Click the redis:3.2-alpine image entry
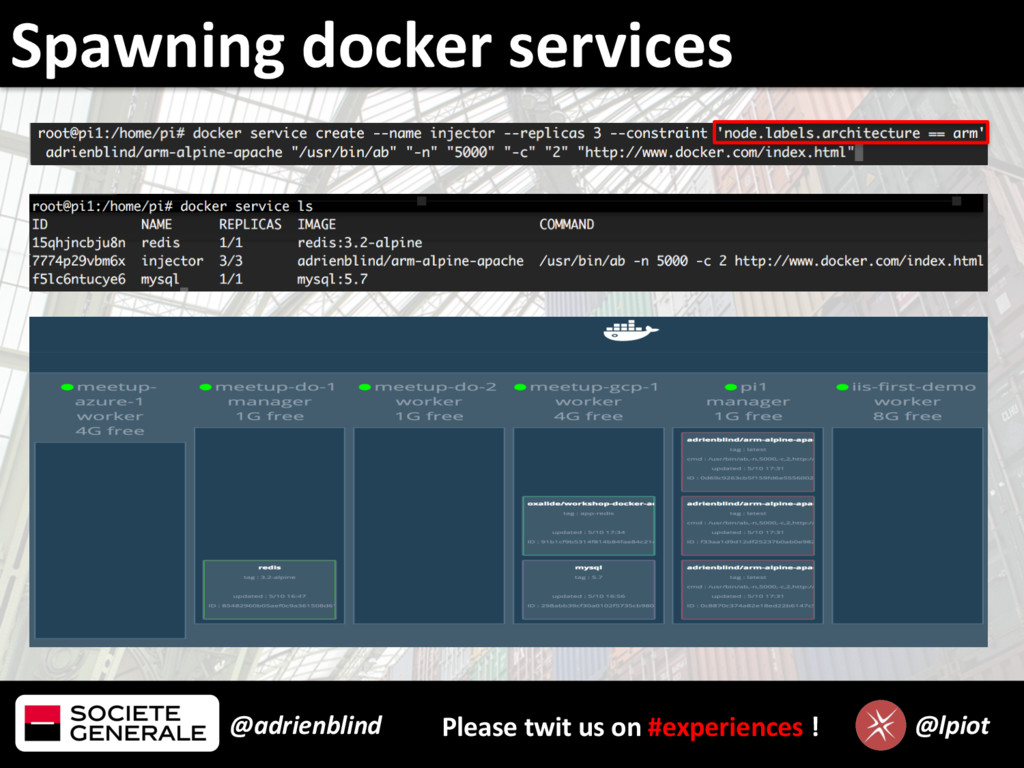 360,243
